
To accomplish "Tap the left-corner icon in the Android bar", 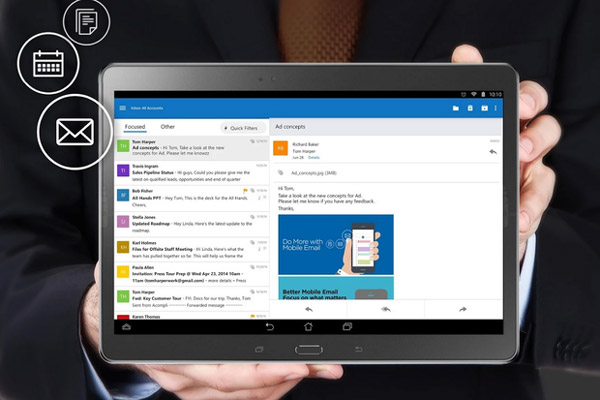I will [127, 327].
